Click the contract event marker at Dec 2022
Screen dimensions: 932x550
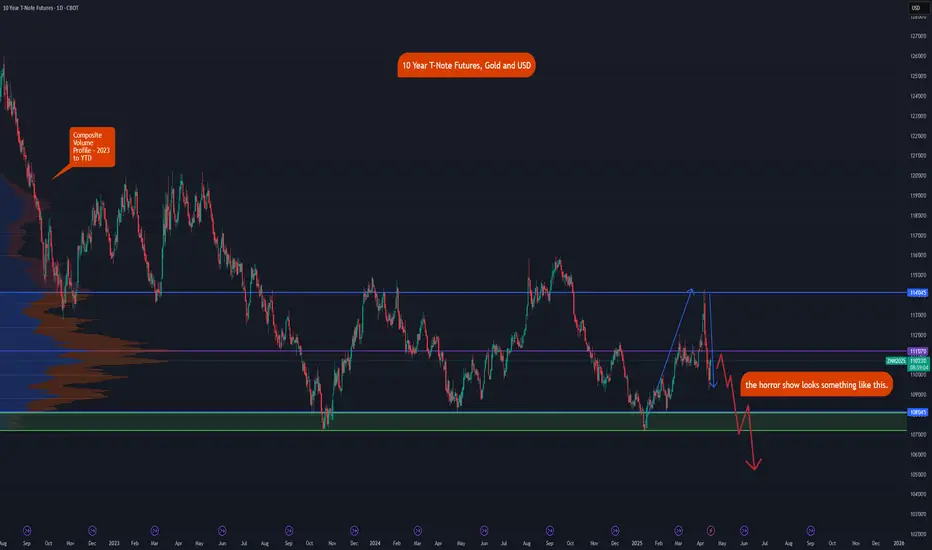click(x=92, y=530)
